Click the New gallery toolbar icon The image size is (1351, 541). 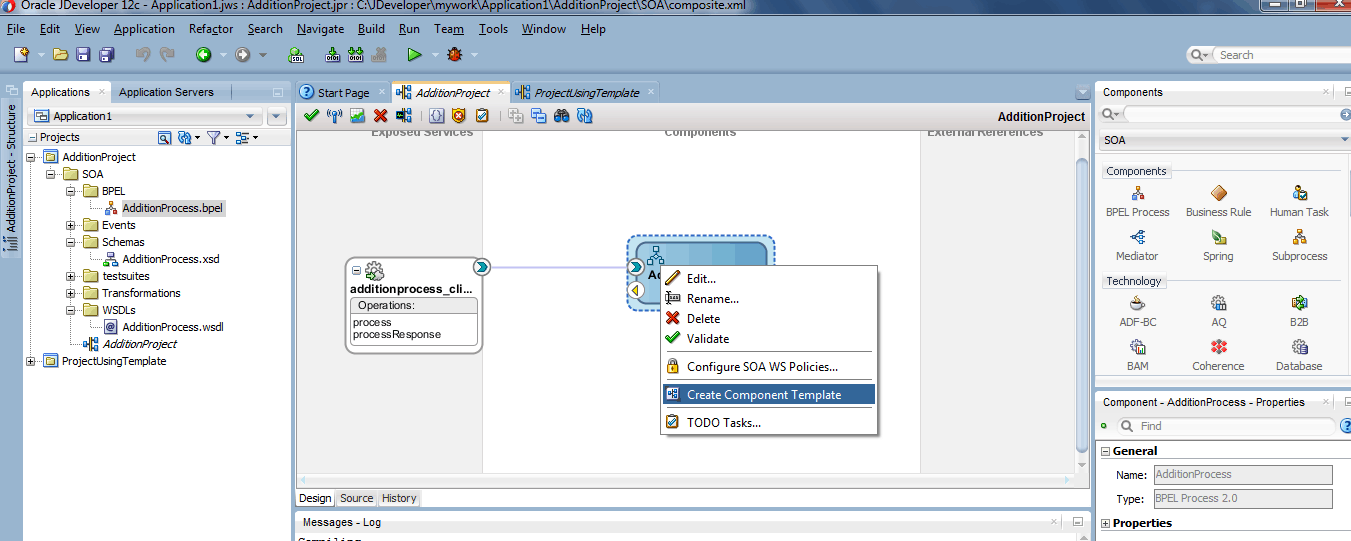pos(21,55)
